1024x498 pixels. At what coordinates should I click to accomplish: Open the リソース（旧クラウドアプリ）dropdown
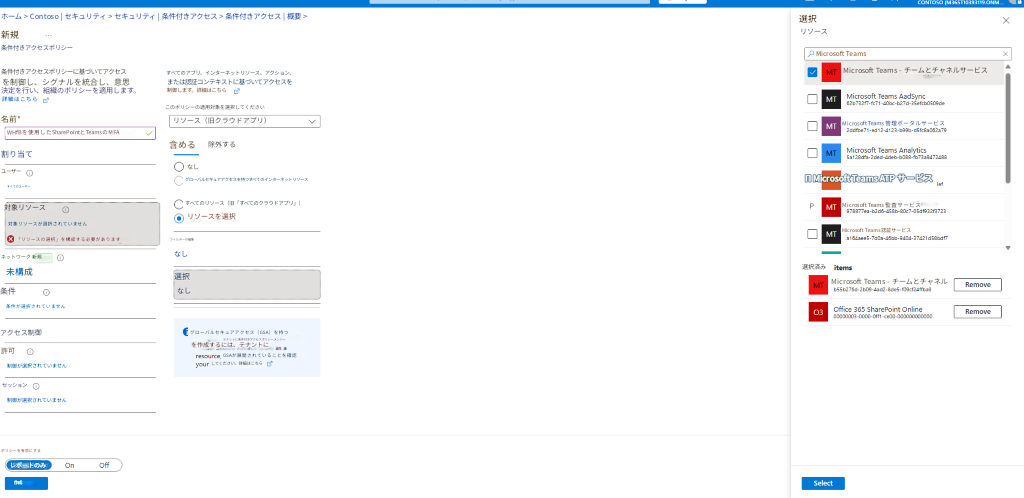point(244,121)
